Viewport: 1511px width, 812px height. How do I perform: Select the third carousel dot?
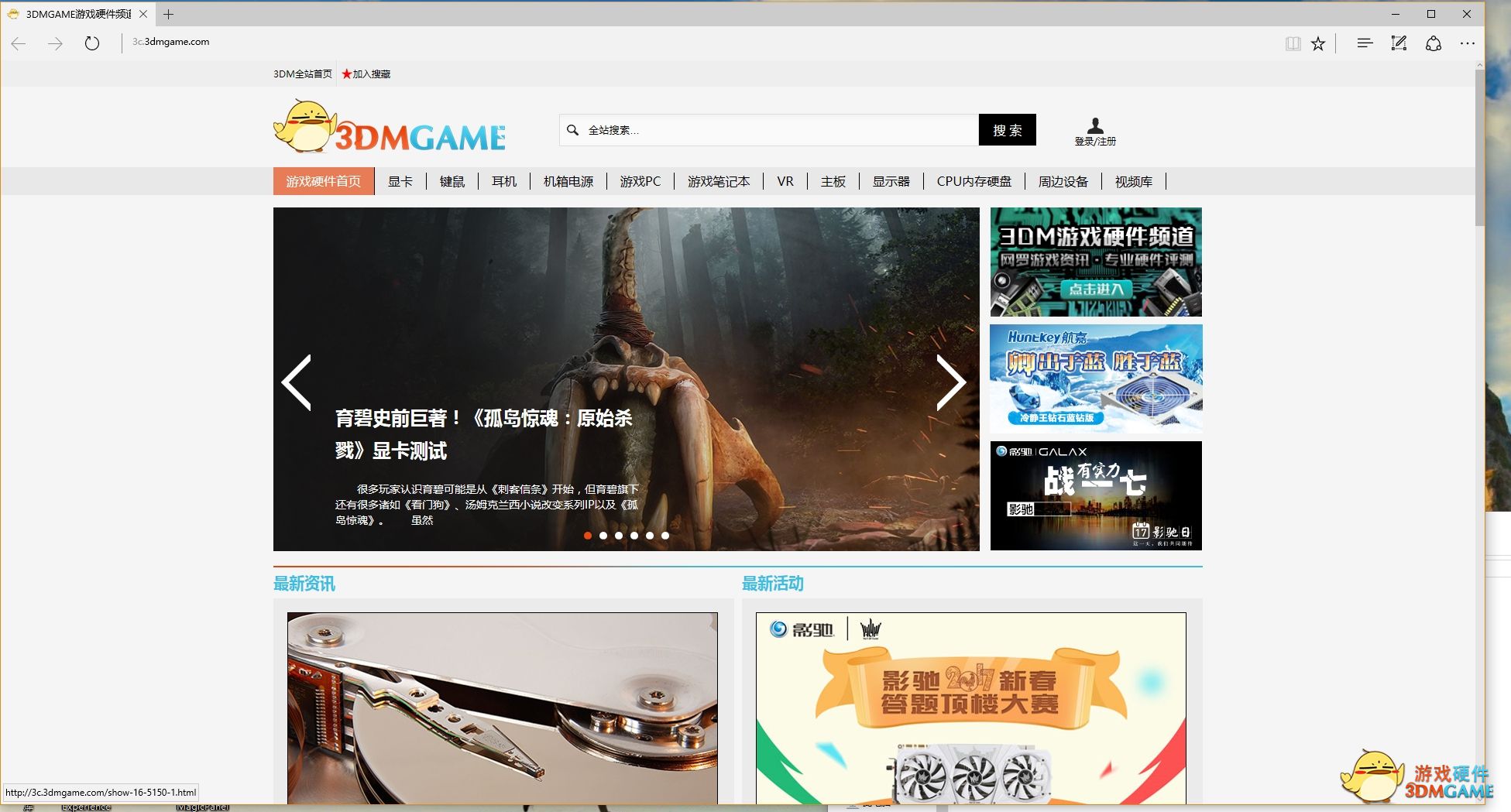[x=619, y=536]
